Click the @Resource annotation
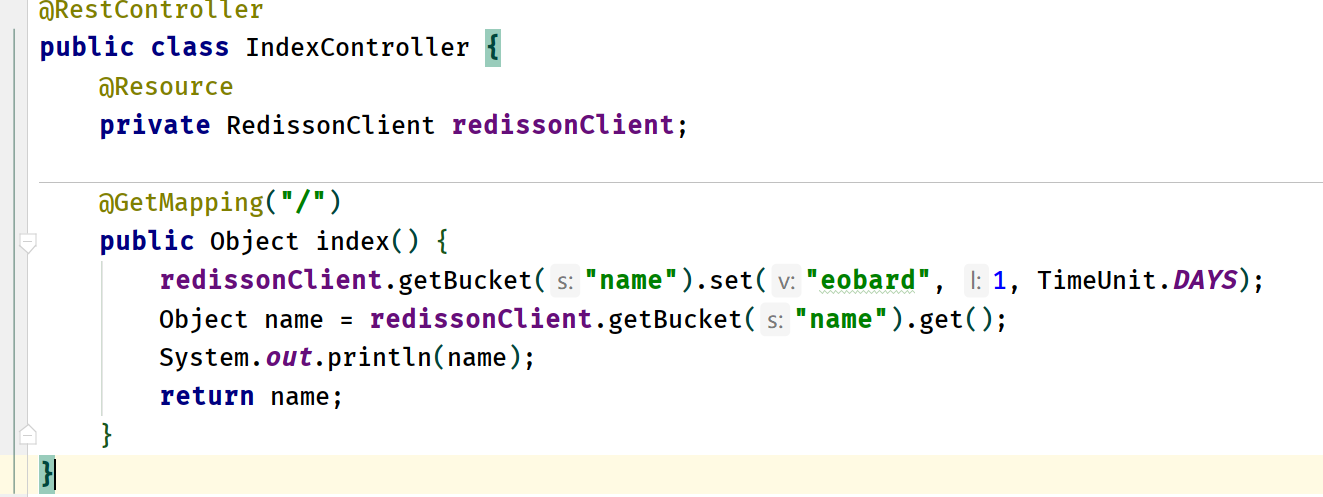This screenshot has width=1323, height=497. tap(166, 87)
